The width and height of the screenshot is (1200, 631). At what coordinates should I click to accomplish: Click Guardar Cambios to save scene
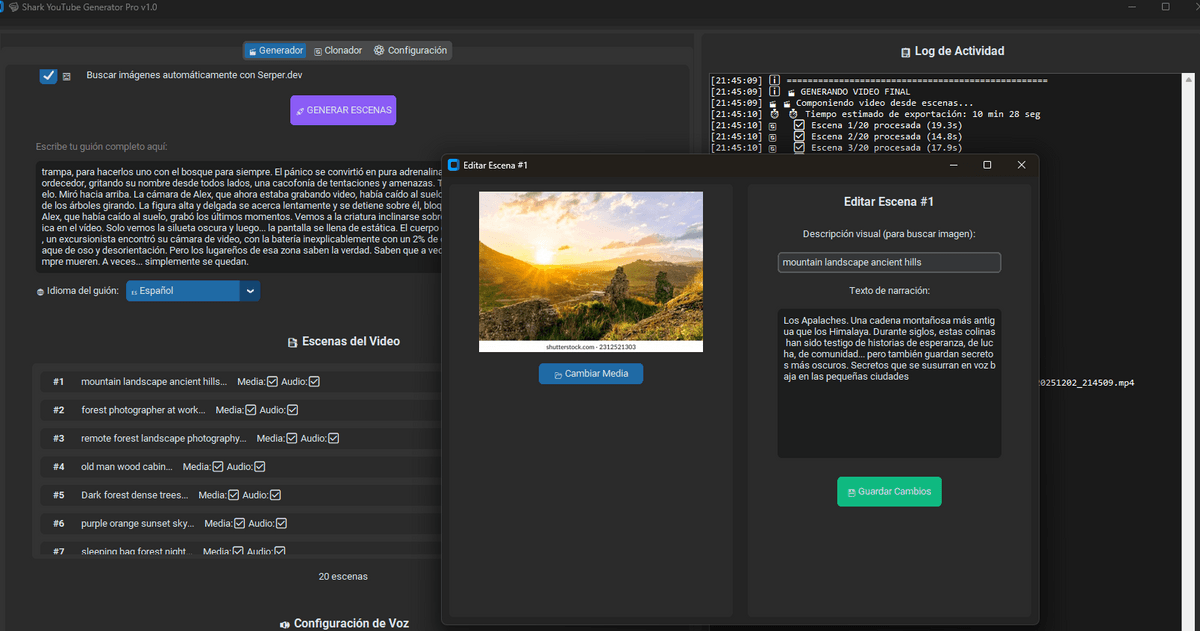coord(889,492)
